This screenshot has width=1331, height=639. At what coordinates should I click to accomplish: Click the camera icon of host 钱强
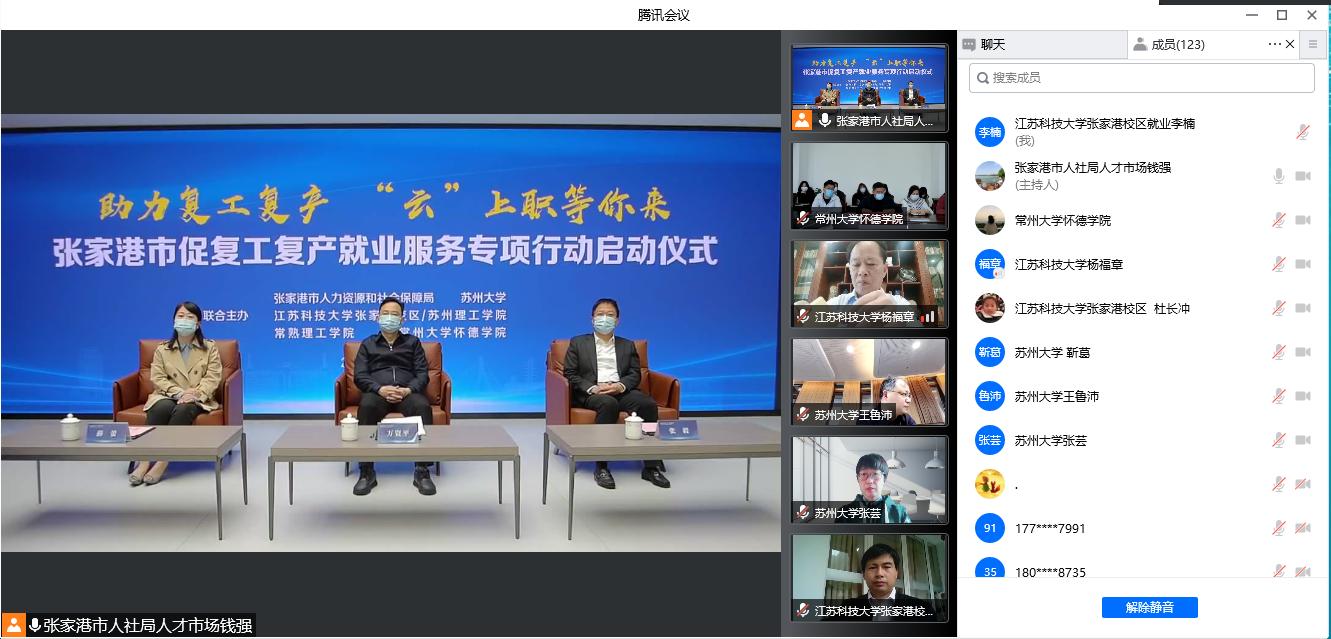1302,176
